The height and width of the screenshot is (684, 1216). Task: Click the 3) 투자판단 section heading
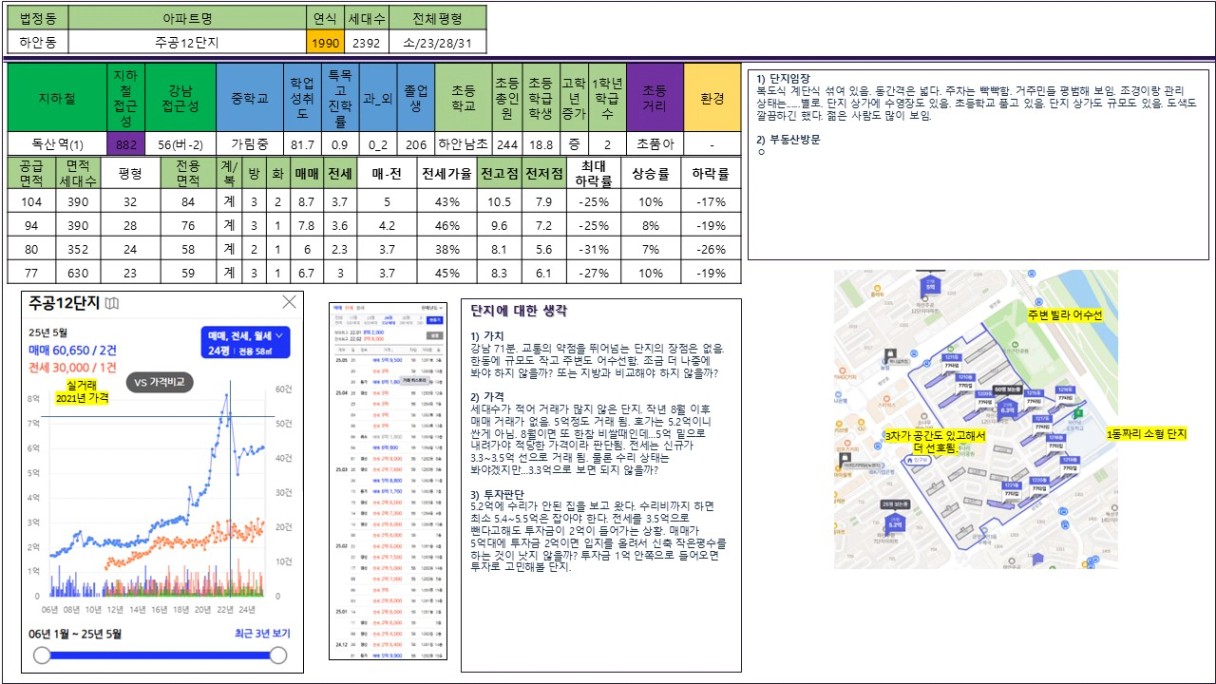pos(497,496)
